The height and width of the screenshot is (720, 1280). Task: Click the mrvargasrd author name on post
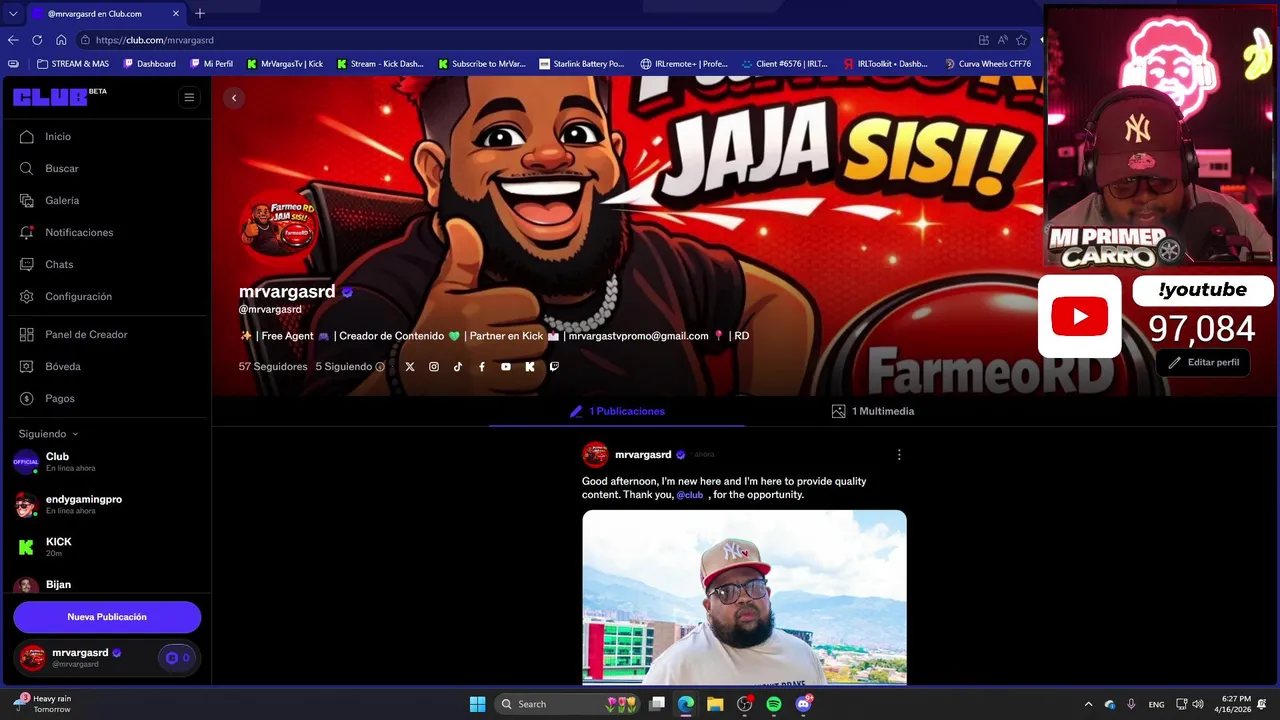tap(643, 455)
